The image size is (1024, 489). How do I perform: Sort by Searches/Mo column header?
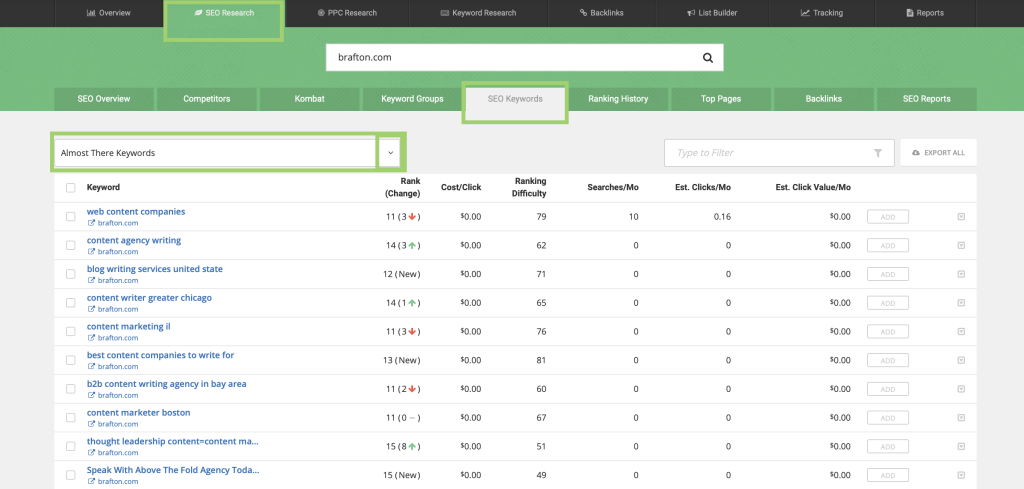pyautogui.click(x=613, y=187)
